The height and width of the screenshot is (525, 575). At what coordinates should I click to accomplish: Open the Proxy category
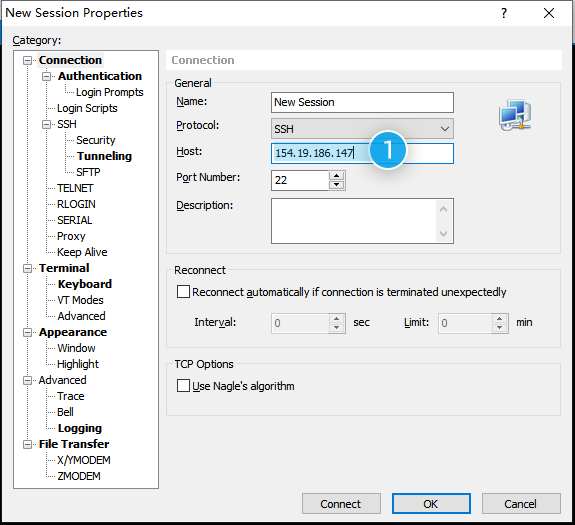point(71,236)
